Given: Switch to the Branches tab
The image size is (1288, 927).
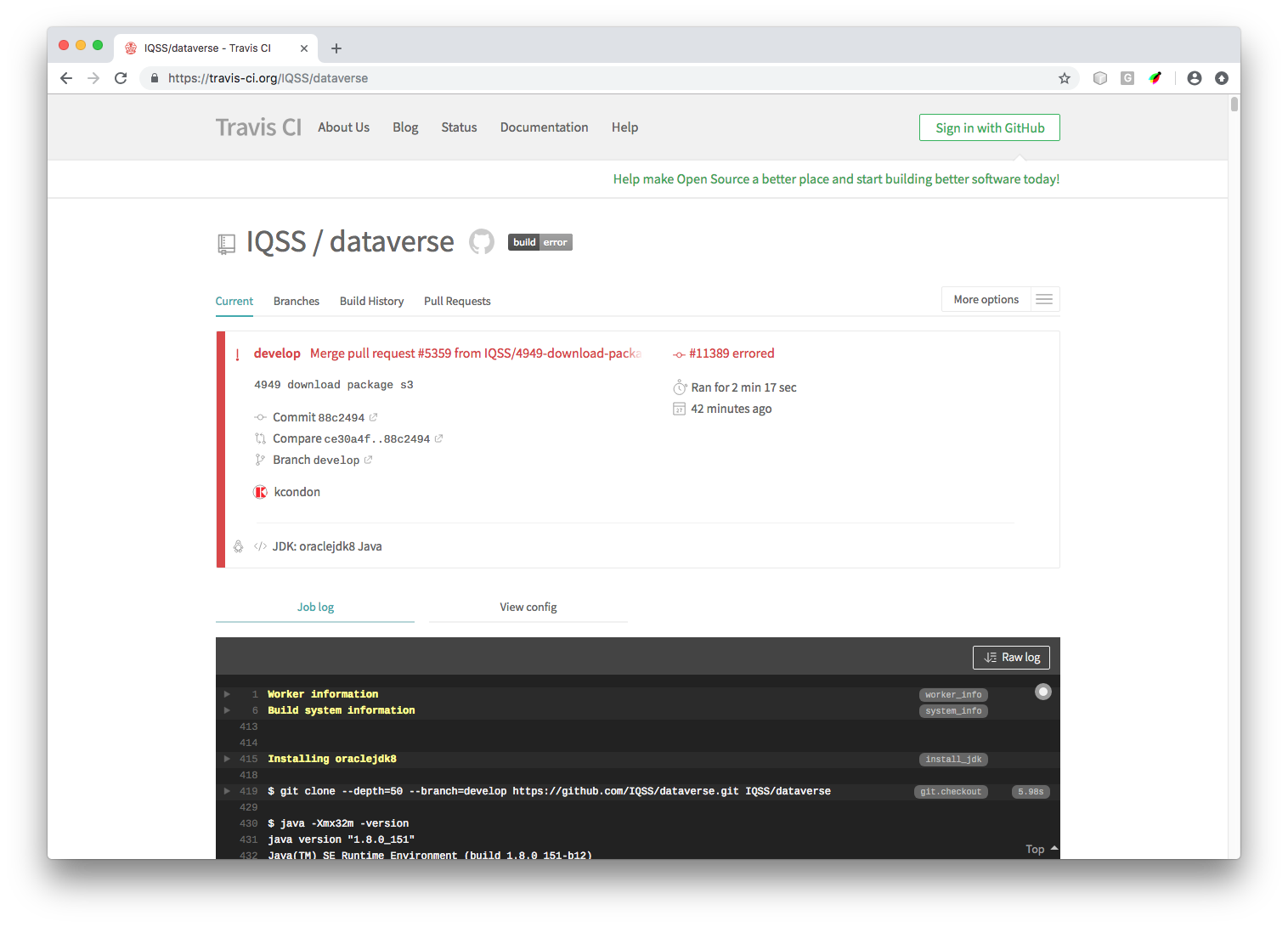Looking at the screenshot, I should [x=297, y=301].
